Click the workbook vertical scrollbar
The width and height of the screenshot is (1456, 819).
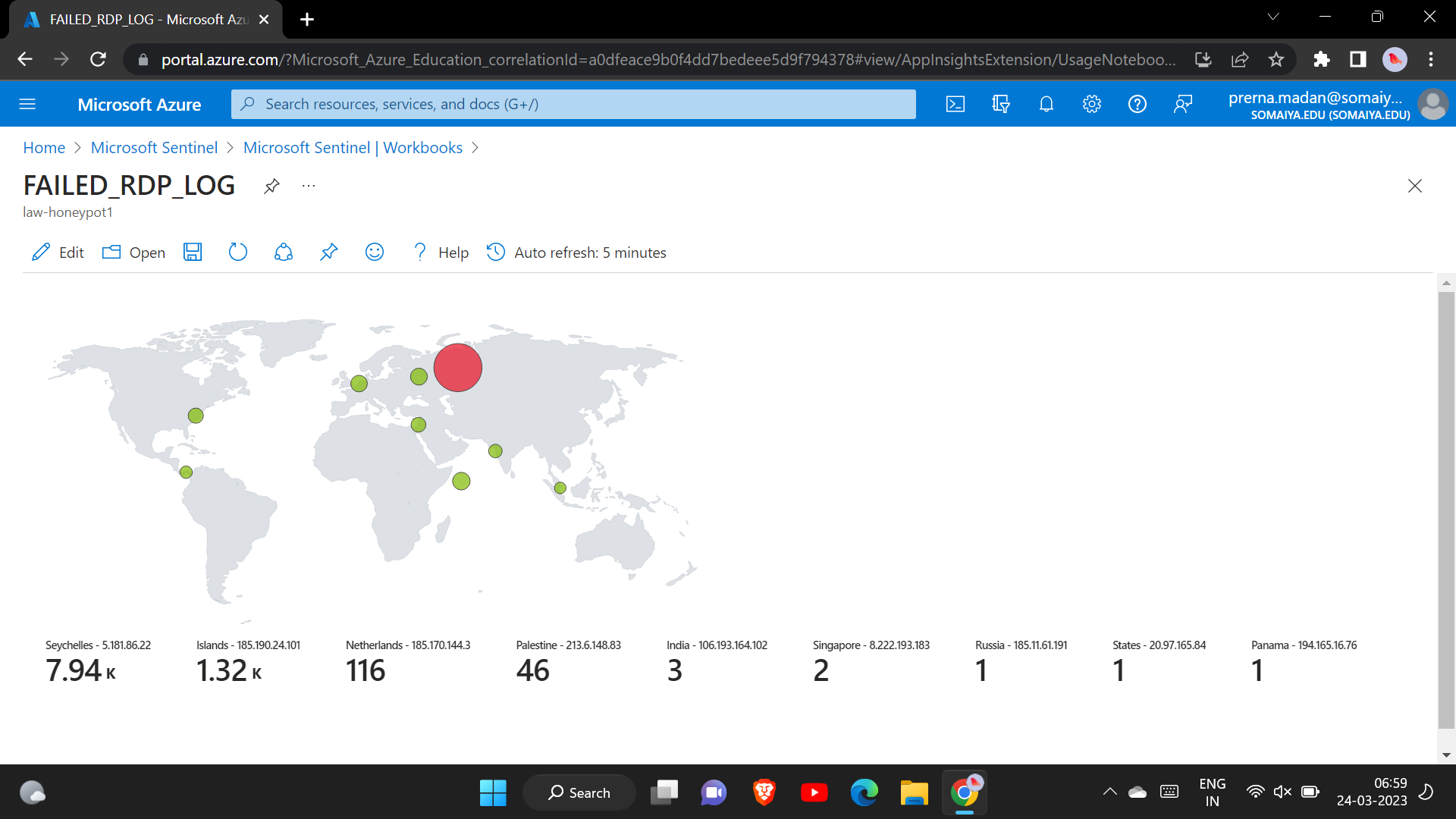(1446, 510)
